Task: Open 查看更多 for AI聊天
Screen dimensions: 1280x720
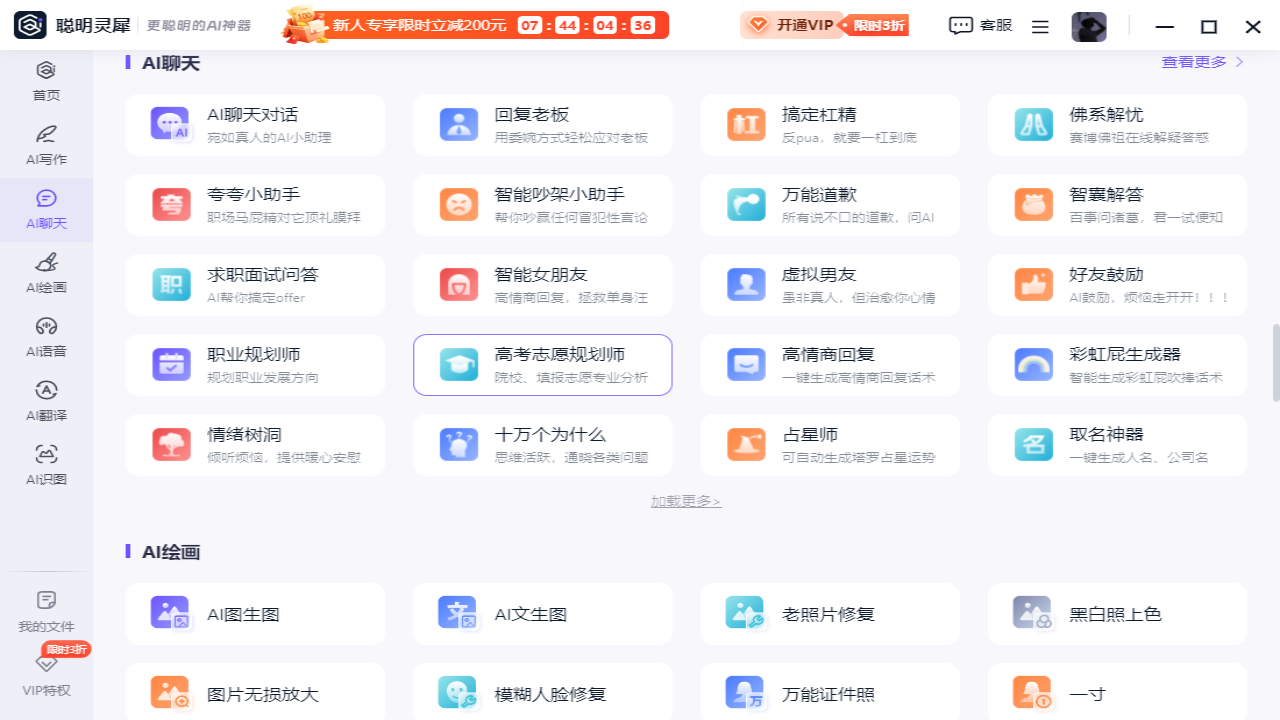Action: tap(1196, 62)
